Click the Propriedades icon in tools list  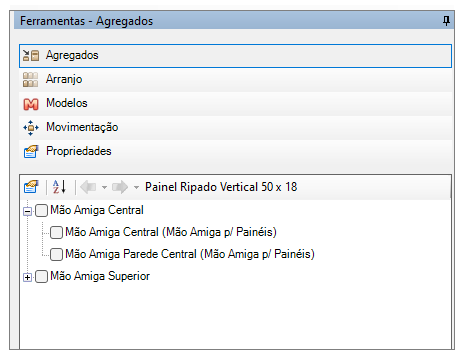pos(31,151)
